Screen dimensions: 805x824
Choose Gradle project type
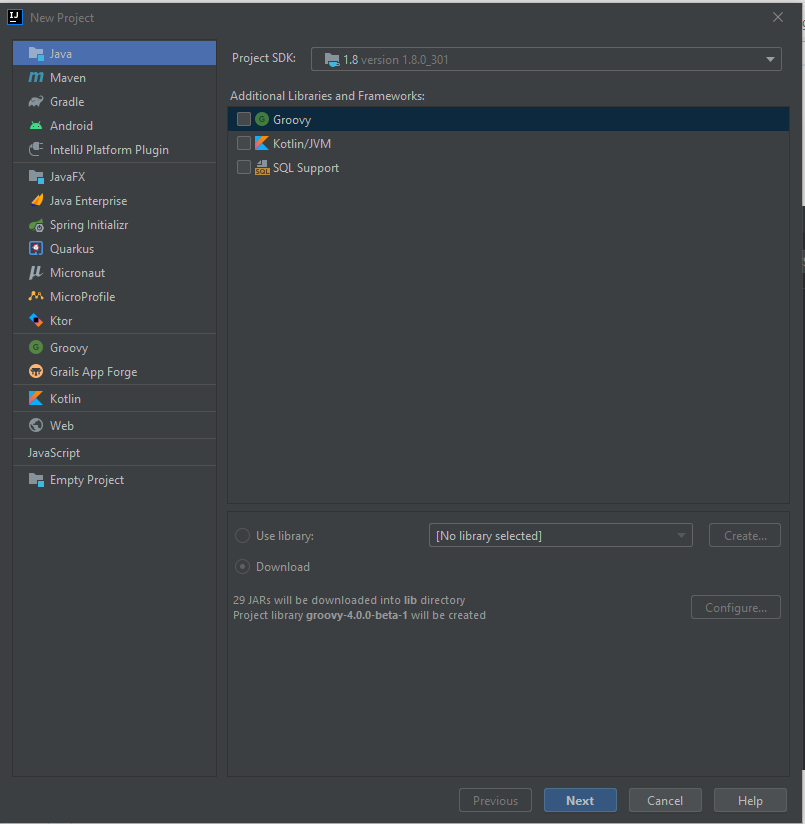pyautogui.click(x=115, y=101)
